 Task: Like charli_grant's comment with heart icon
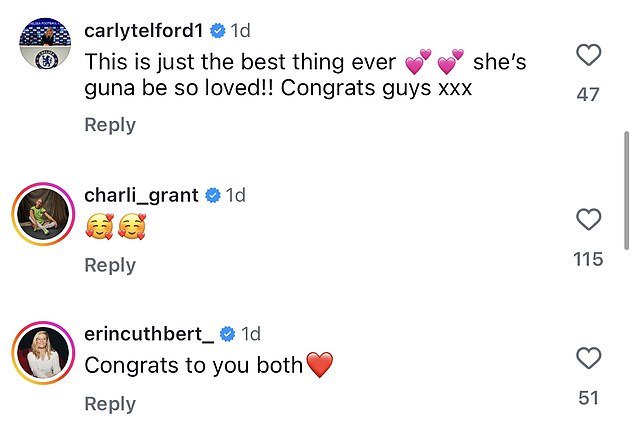pos(589,220)
